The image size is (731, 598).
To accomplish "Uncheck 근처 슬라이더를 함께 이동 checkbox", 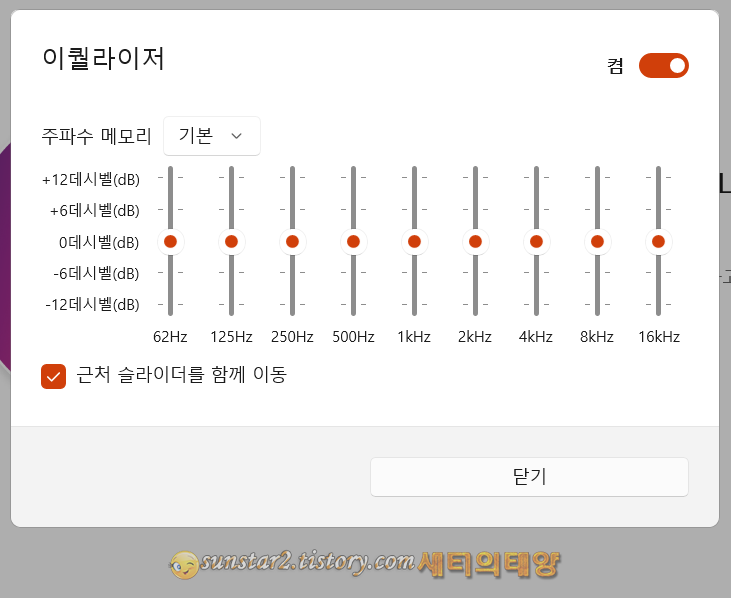I will [54, 376].
